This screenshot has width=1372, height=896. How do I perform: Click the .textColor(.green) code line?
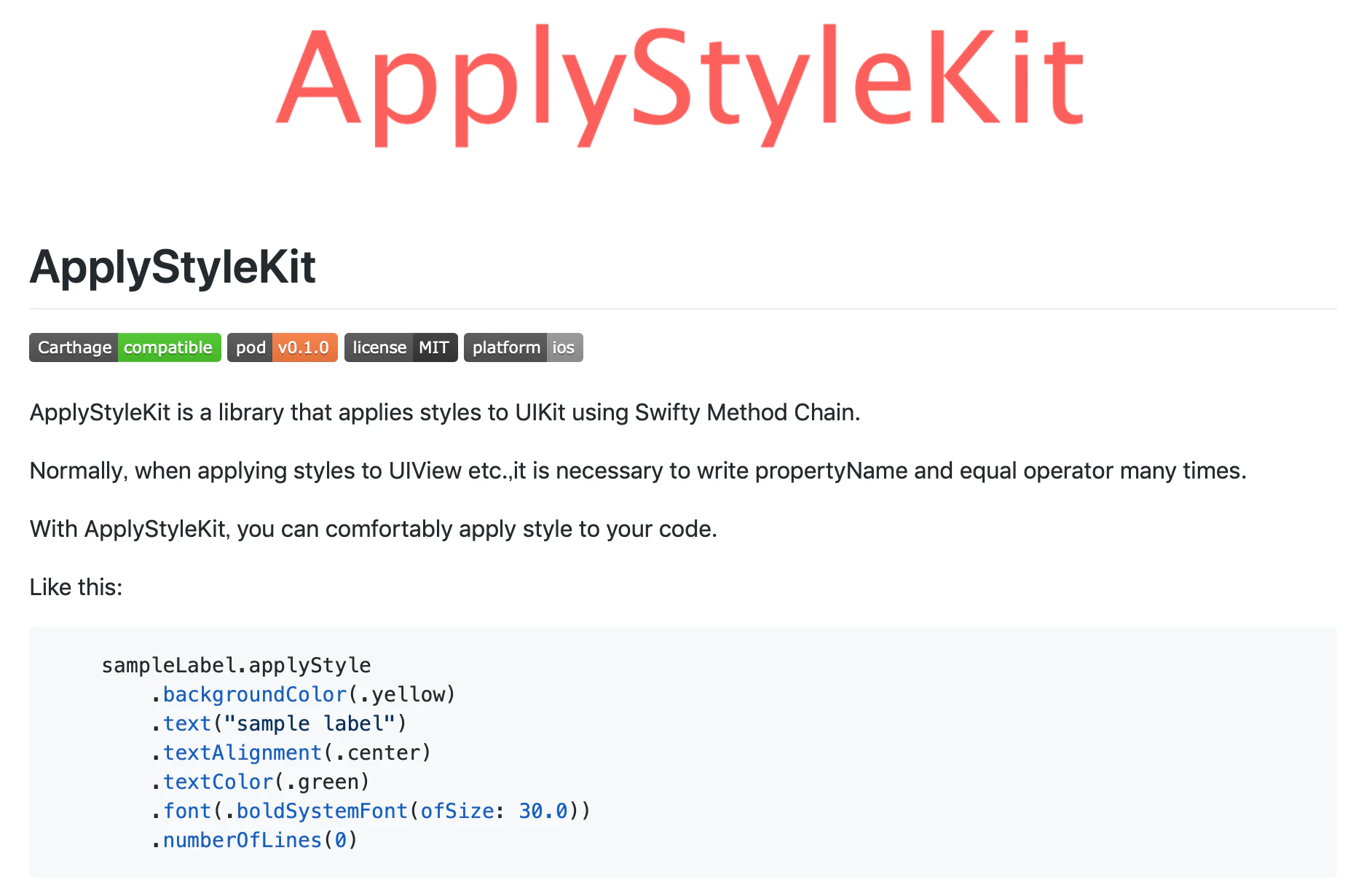[x=260, y=782]
